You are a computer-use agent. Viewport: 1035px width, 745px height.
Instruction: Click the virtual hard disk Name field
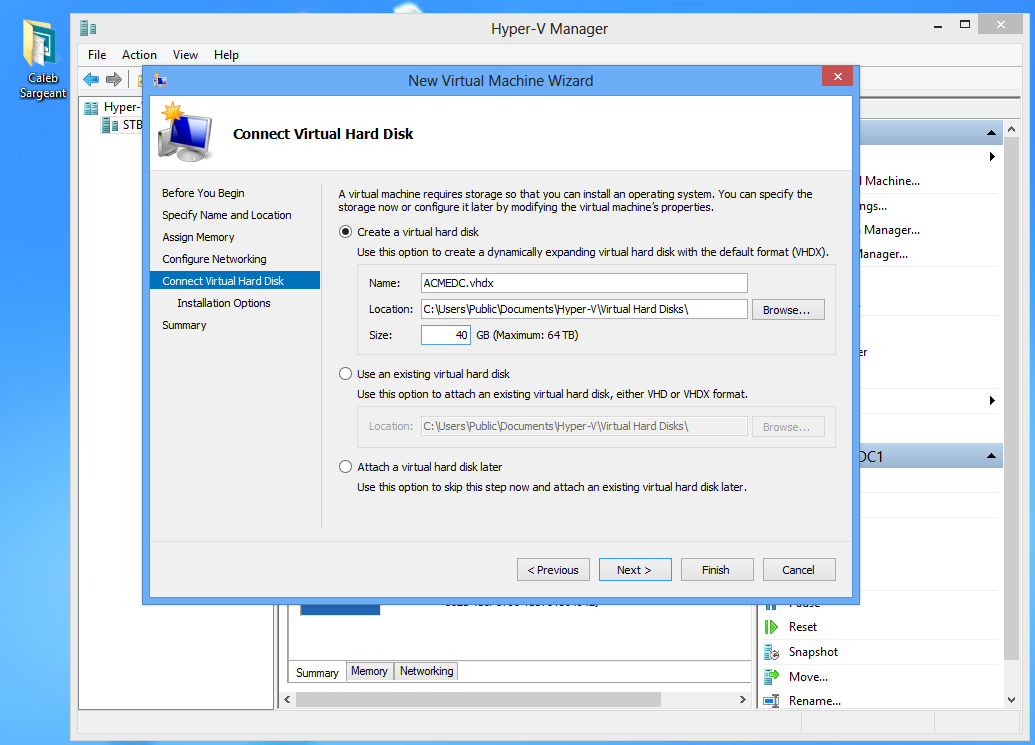pos(584,283)
